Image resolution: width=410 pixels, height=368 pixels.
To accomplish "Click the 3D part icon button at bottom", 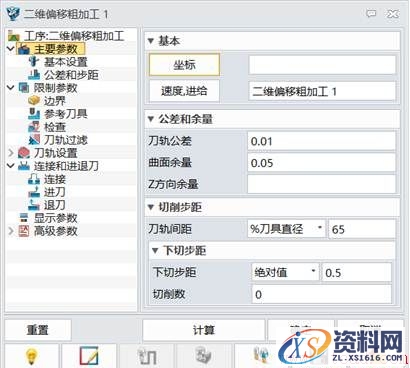I will point(204,356).
